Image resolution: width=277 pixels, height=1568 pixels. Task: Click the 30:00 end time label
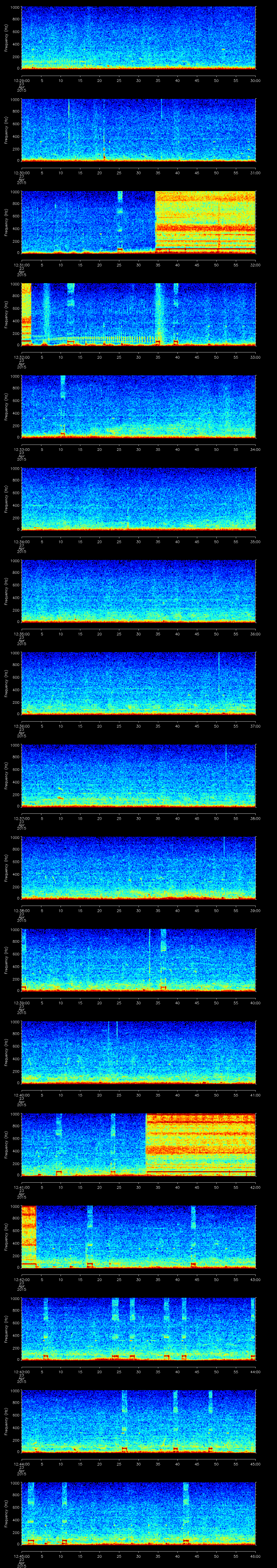coord(256,80)
